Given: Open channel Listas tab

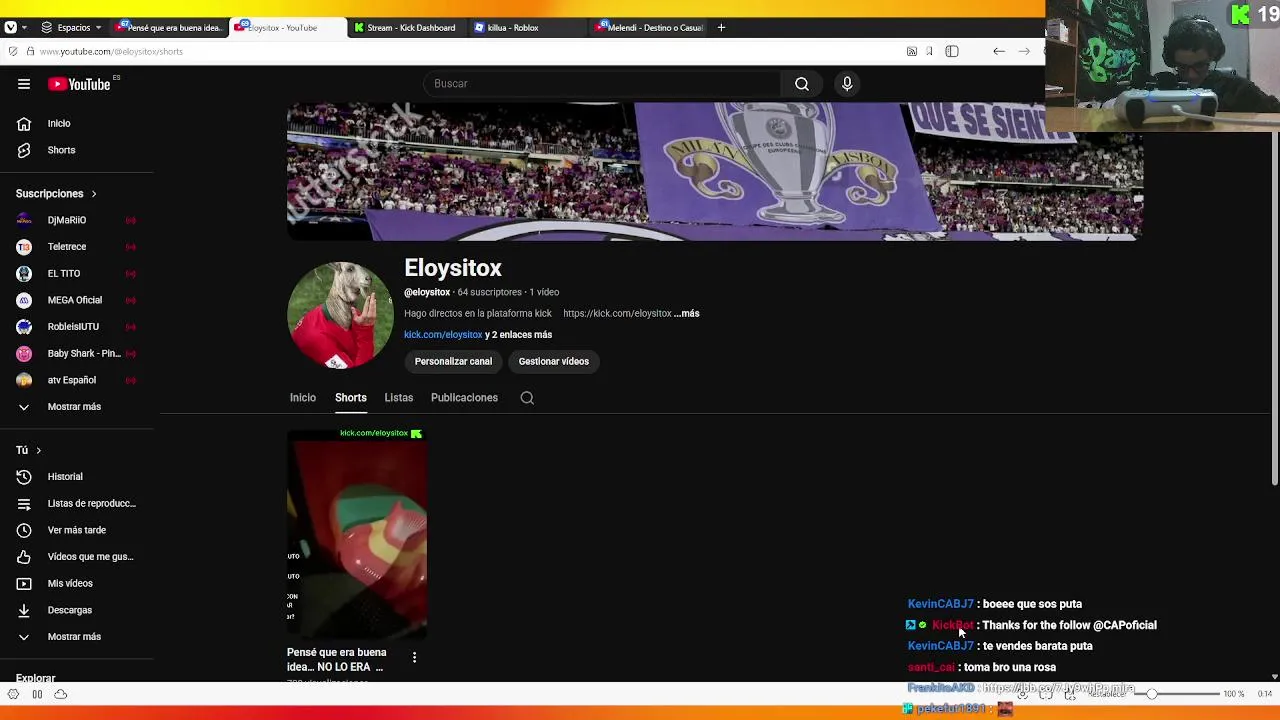Looking at the screenshot, I should (398, 398).
